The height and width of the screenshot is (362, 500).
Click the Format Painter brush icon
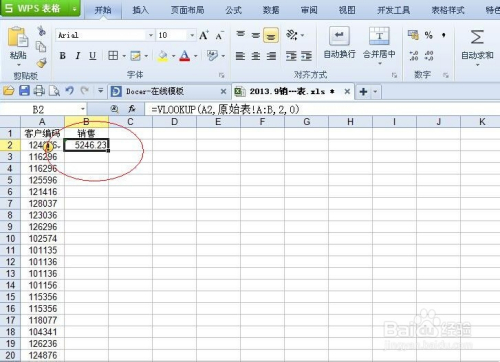tap(41, 63)
